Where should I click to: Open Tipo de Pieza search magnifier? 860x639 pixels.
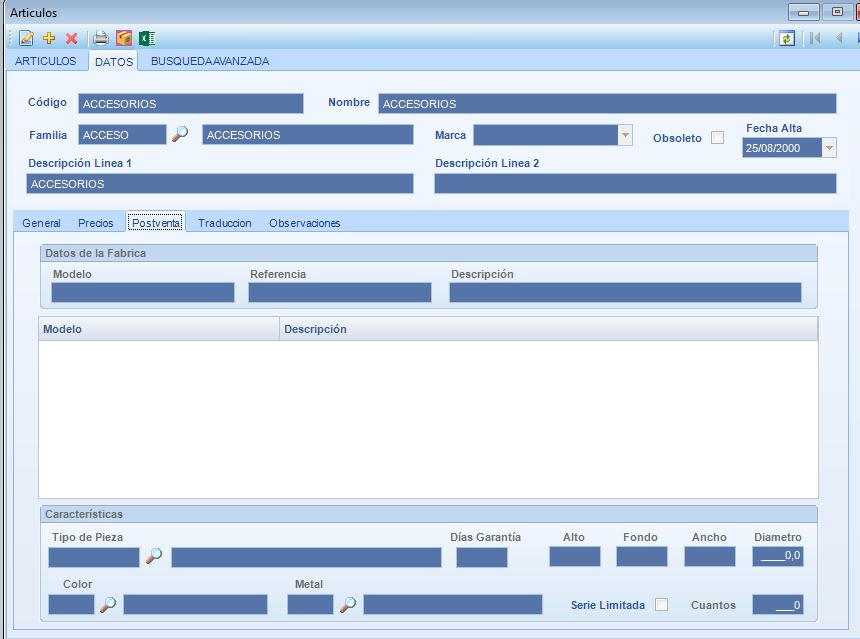[x=154, y=556]
